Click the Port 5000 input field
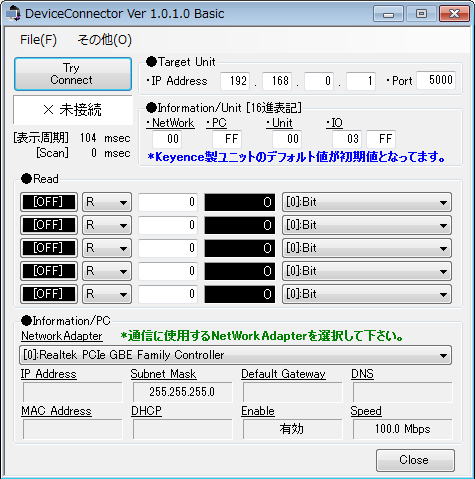The image size is (475, 479). point(436,80)
